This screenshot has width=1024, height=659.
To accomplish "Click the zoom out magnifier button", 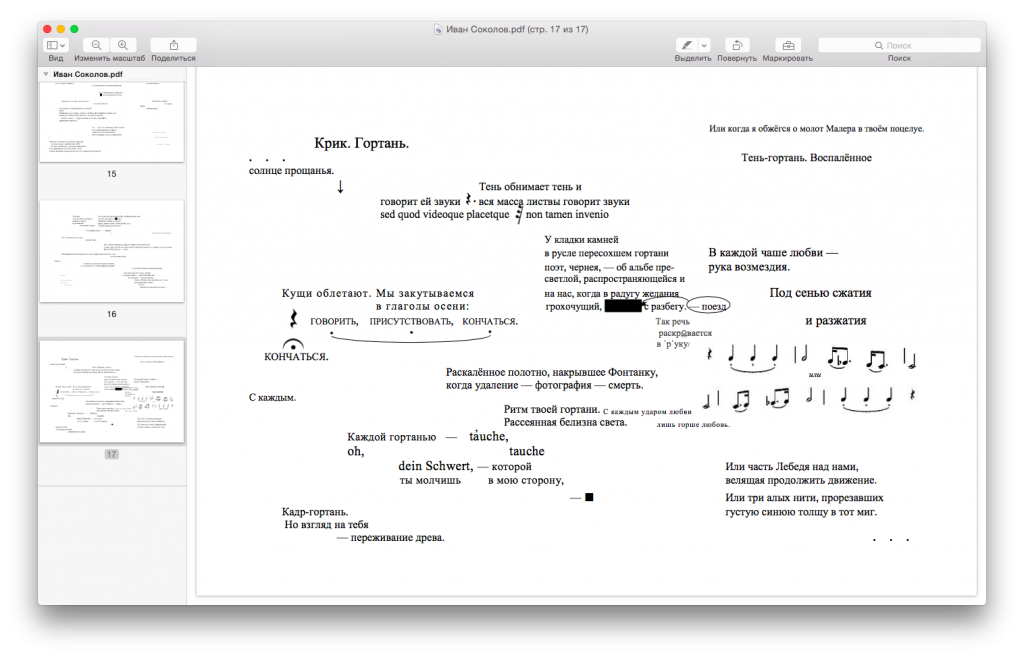I will [96, 45].
